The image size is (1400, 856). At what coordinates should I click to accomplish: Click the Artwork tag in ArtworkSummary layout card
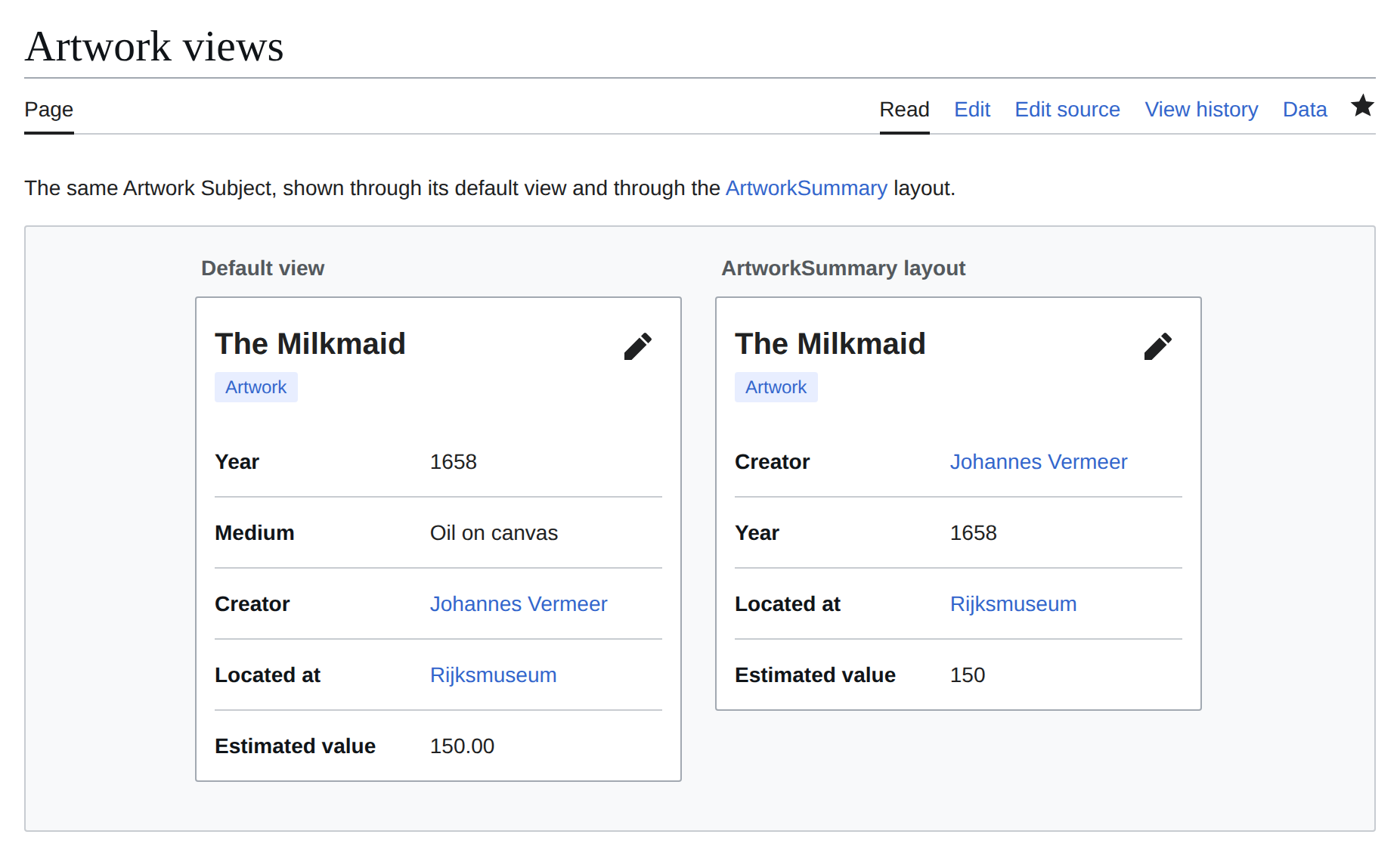tap(776, 387)
